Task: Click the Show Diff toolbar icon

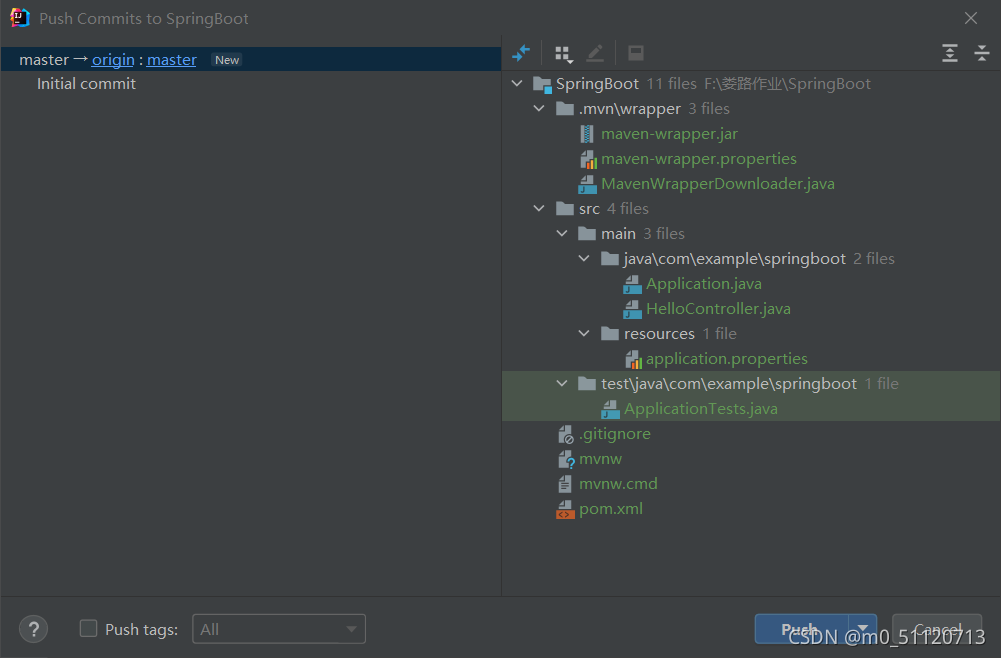Action: [x=521, y=54]
